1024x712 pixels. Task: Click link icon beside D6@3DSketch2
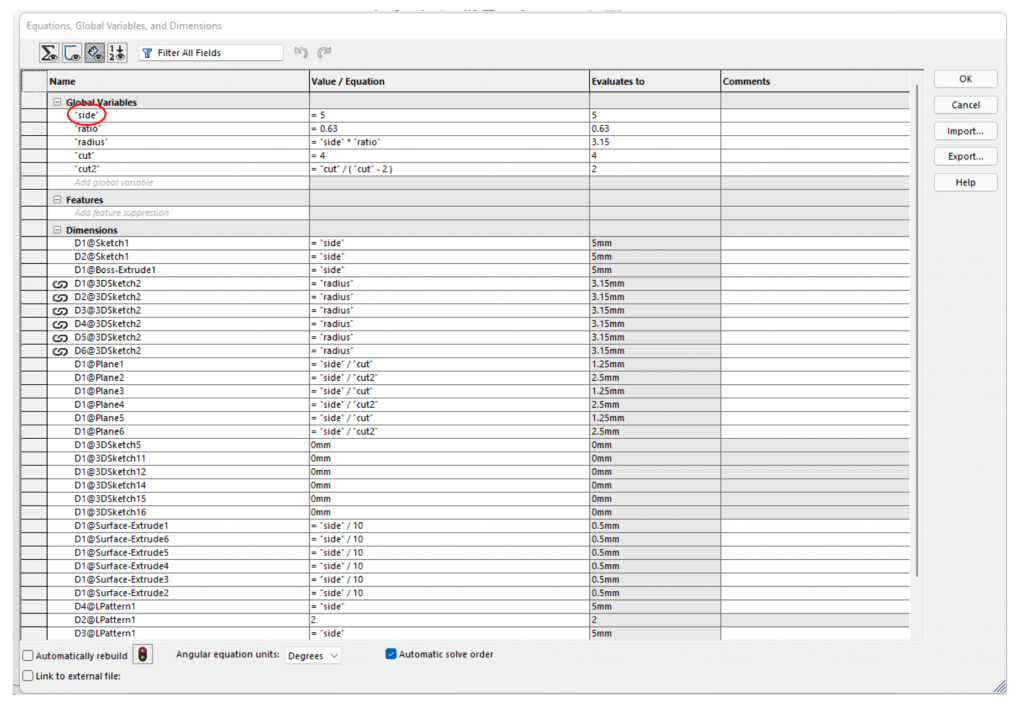[x=60, y=351]
